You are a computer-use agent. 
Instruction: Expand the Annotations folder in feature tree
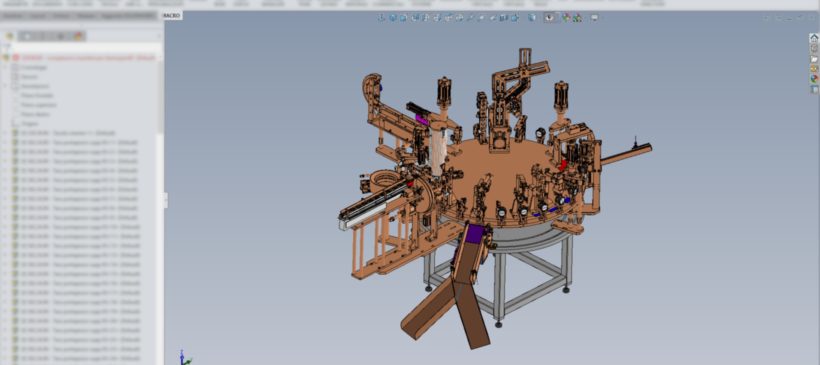[x=5, y=86]
